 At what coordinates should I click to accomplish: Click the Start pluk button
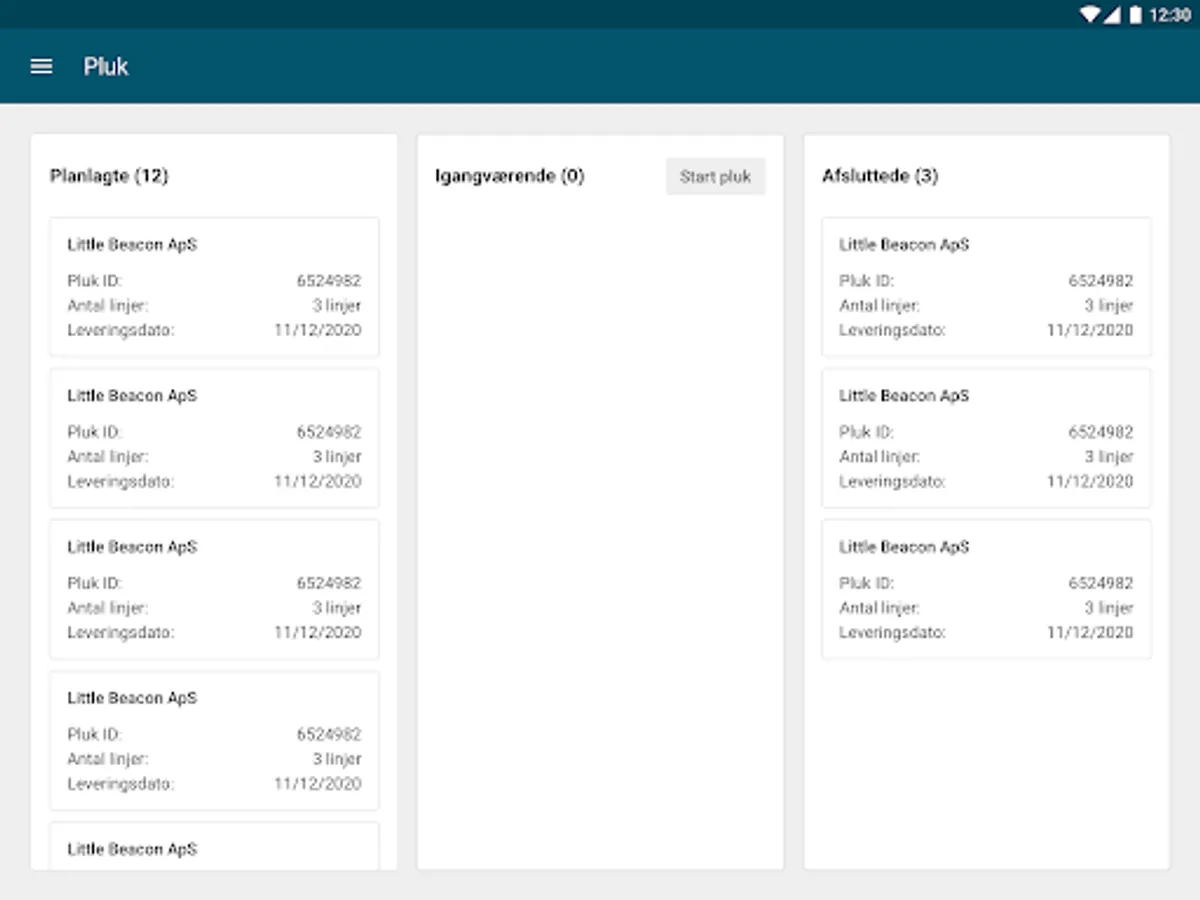[715, 177]
